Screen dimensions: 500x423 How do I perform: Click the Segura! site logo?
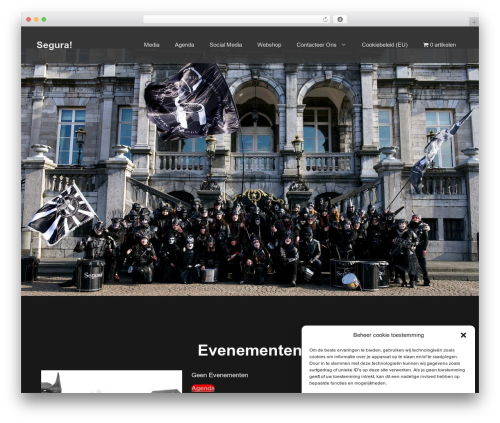(x=54, y=45)
